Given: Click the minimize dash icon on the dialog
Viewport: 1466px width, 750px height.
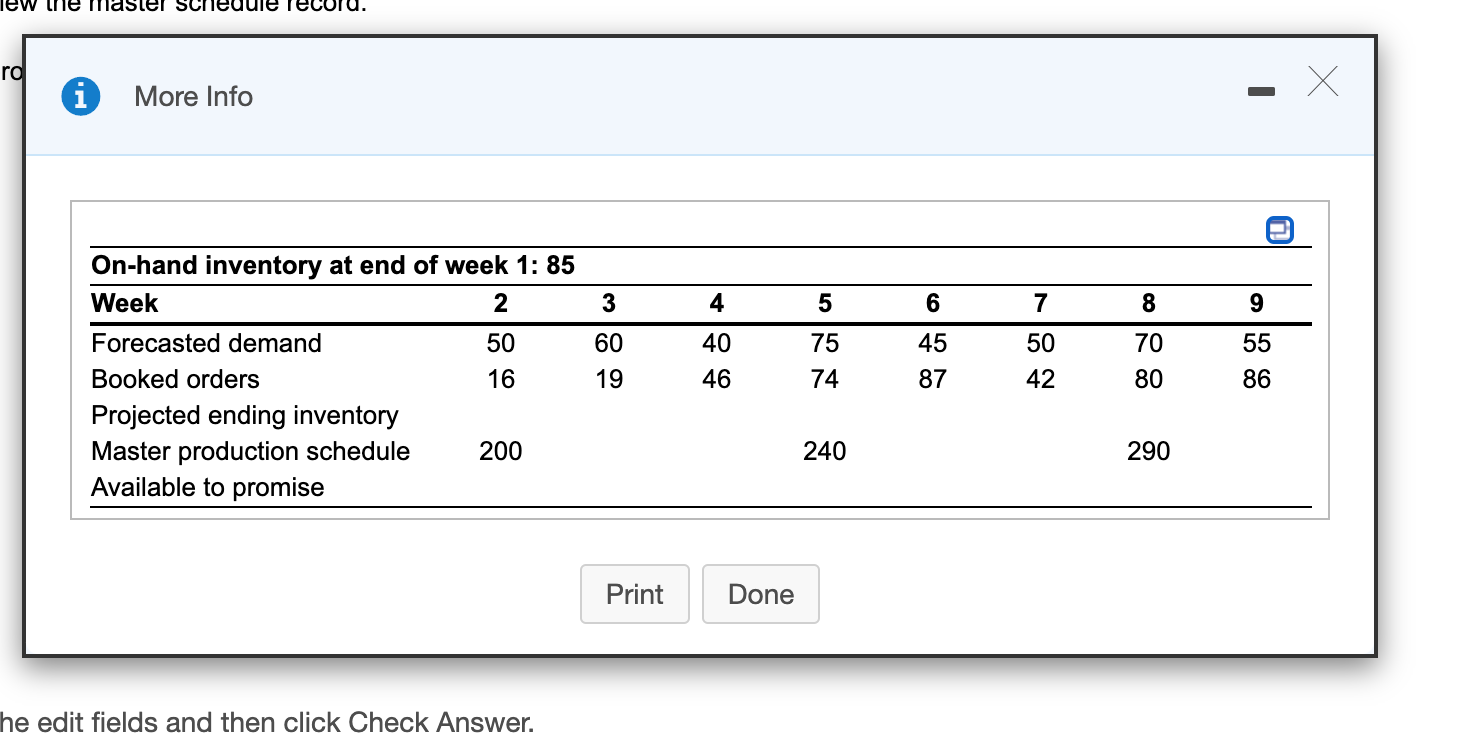Looking at the screenshot, I should point(1261,91).
